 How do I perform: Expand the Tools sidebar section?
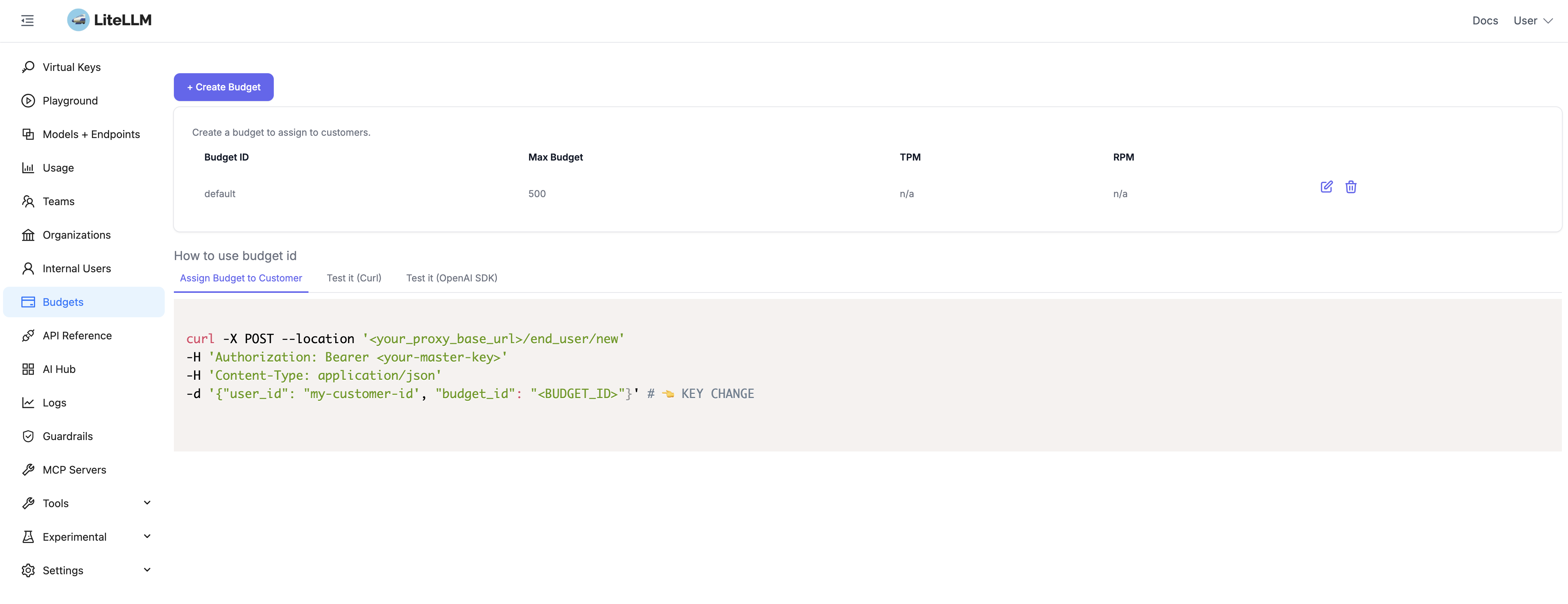[147, 503]
